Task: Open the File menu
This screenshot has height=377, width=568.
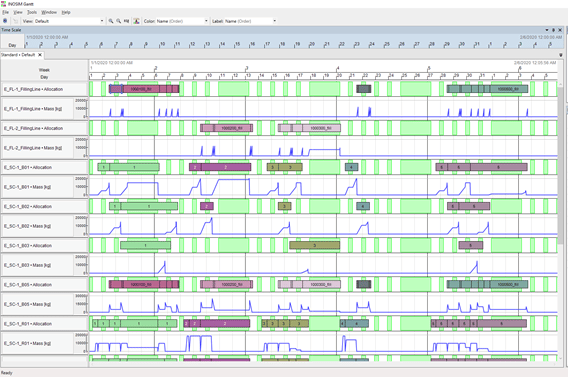Action: pyautogui.click(x=5, y=12)
